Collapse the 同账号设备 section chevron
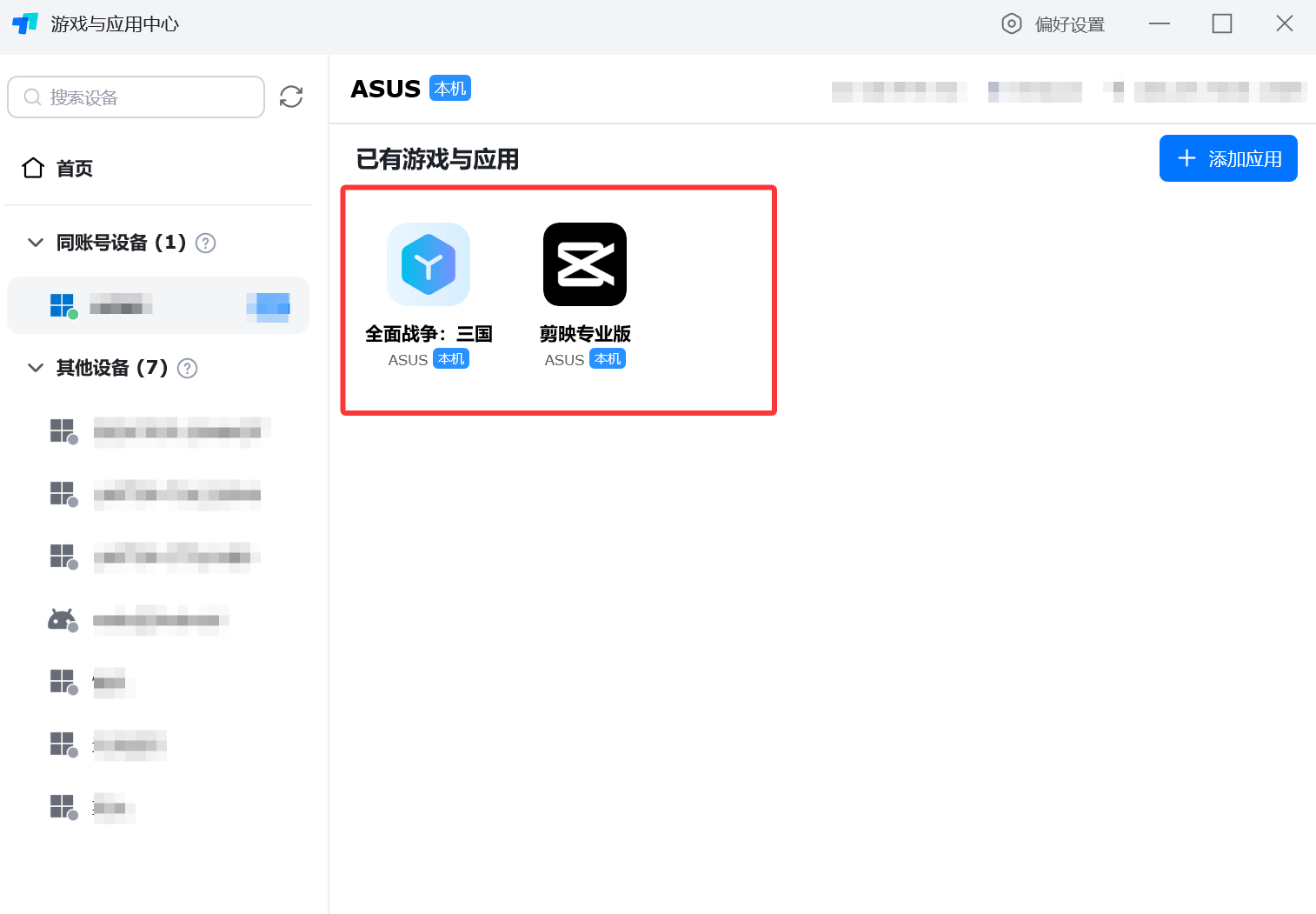The width and height of the screenshot is (1316, 914). click(x=36, y=243)
